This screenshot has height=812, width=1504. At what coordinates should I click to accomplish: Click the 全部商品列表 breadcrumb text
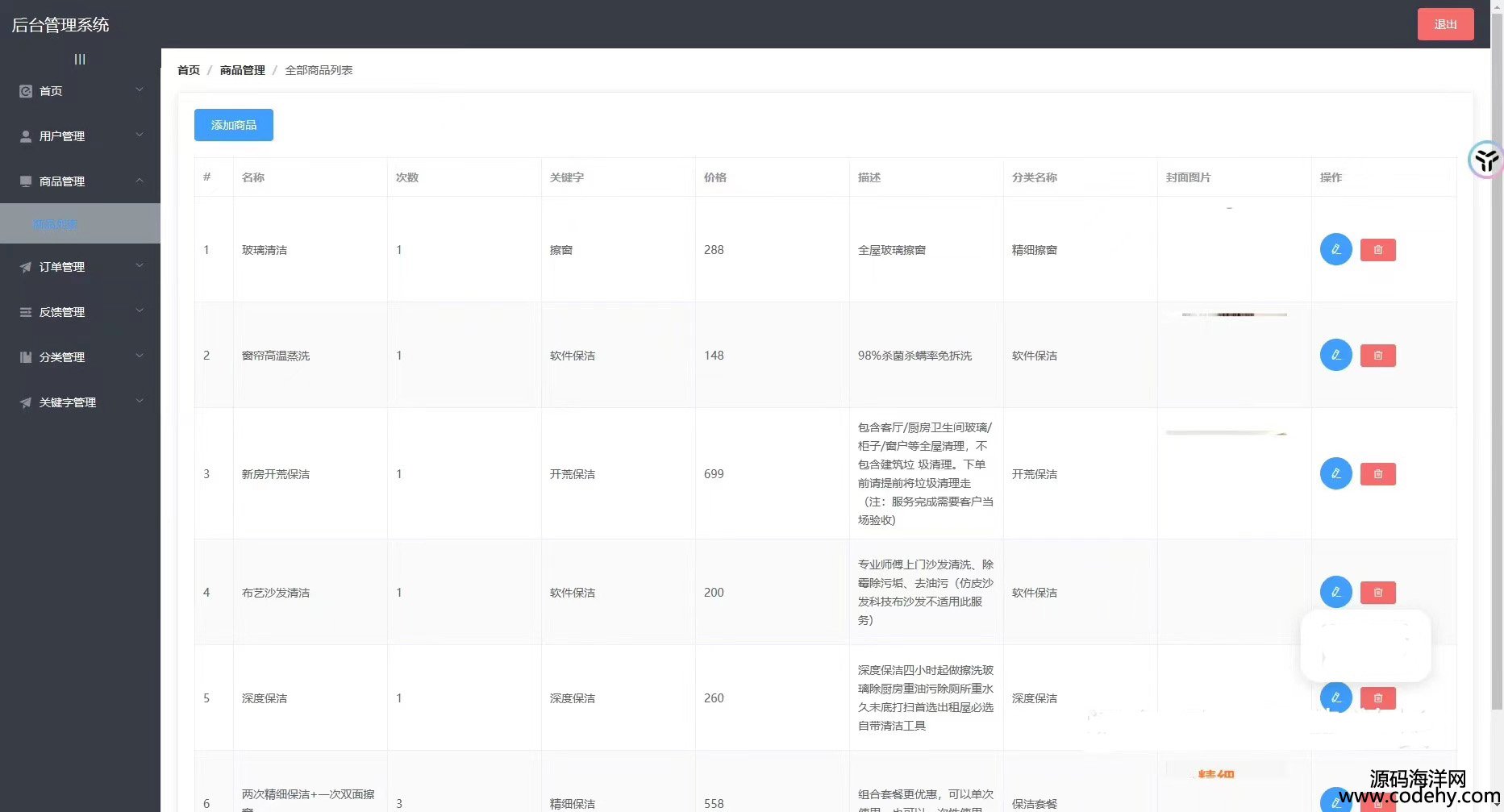[x=319, y=70]
